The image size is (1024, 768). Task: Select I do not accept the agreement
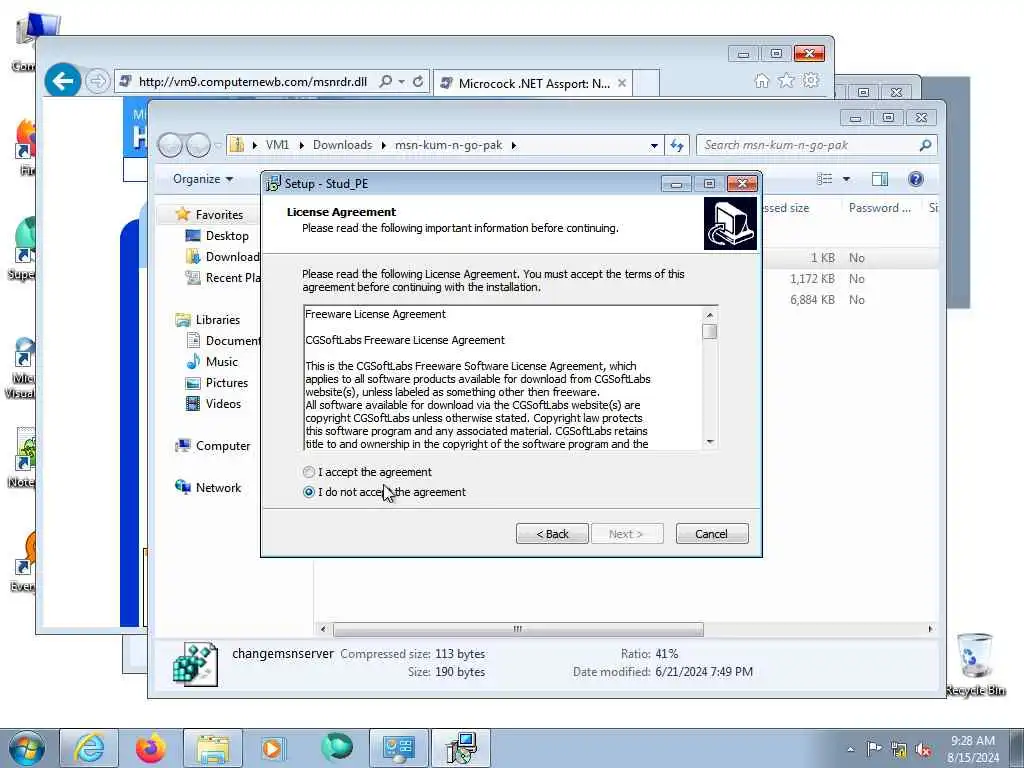click(x=309, y=492)
